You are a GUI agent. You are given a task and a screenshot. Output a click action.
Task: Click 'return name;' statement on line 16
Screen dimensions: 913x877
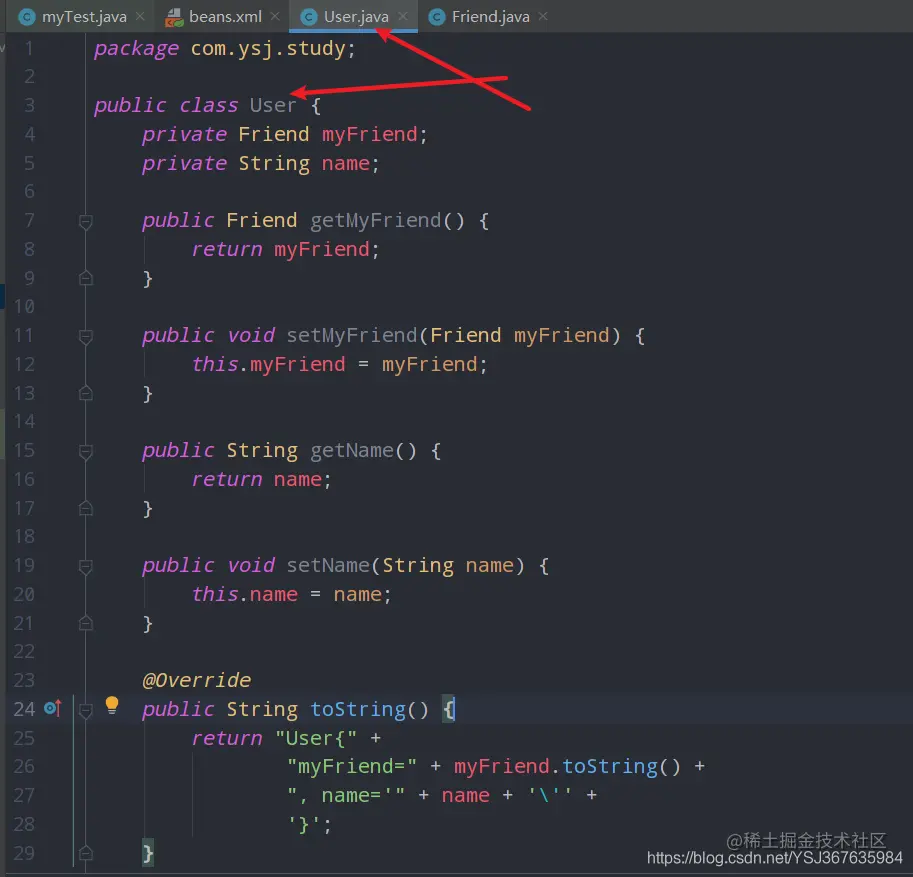(x=261, y=480)
